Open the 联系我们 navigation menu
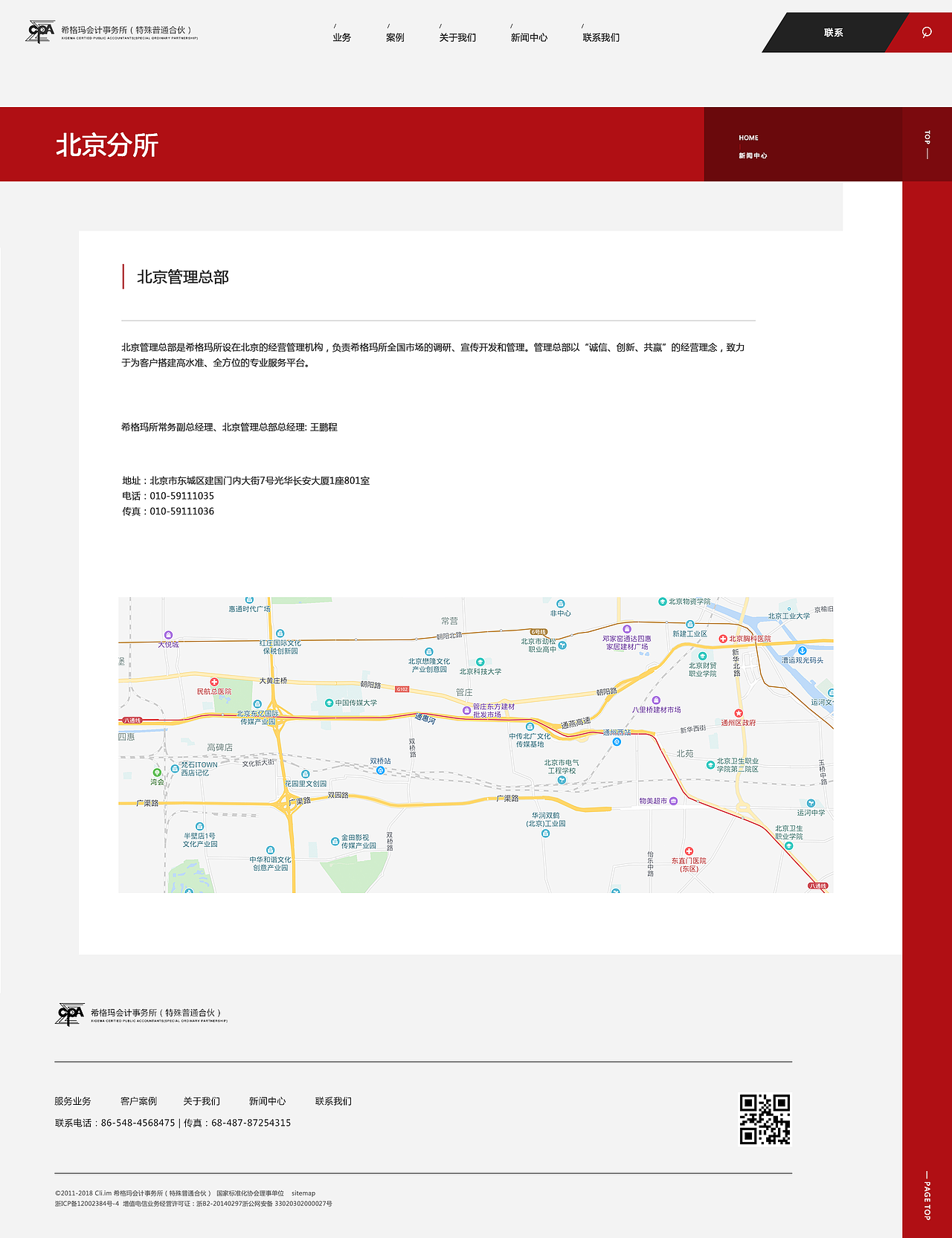The width and height of the screenshot is (952, 1238). pyautogui.click(x=601, y=37)
